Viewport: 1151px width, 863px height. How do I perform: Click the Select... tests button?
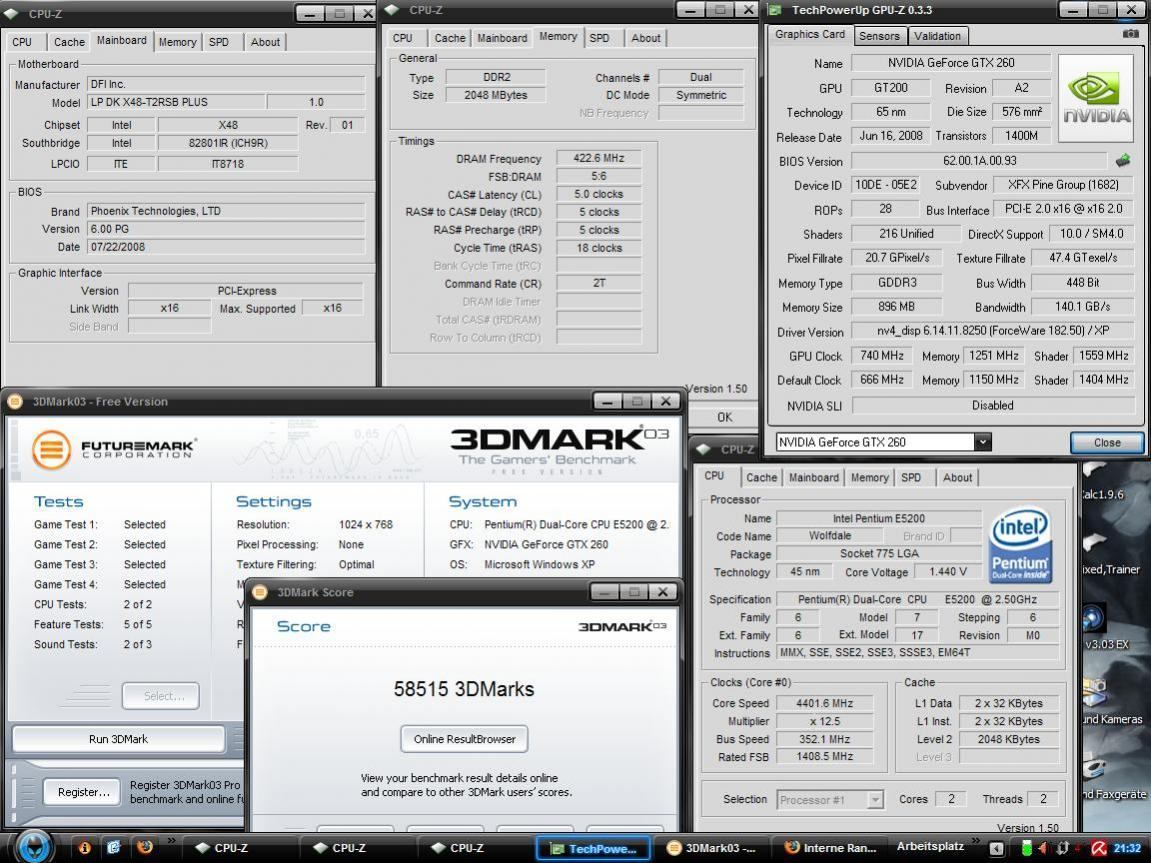coord(161,696)
